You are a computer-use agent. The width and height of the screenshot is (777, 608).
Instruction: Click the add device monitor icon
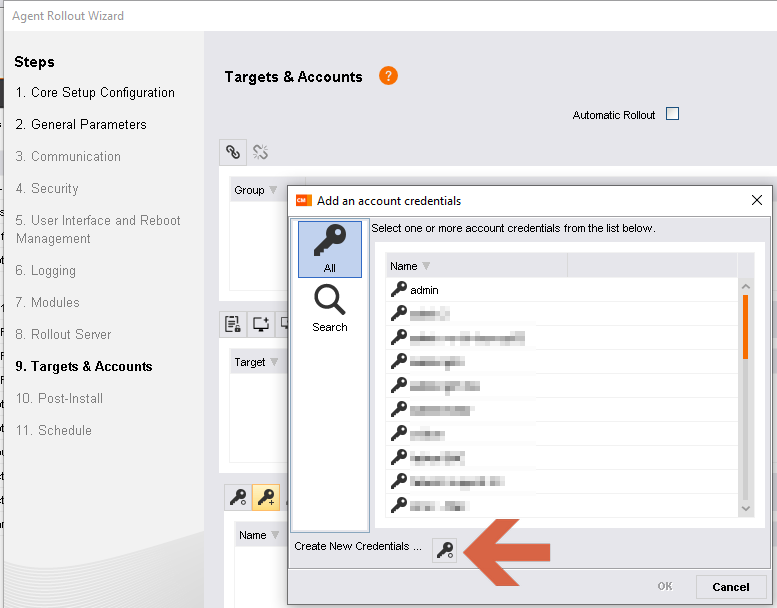tap(260, 324)
